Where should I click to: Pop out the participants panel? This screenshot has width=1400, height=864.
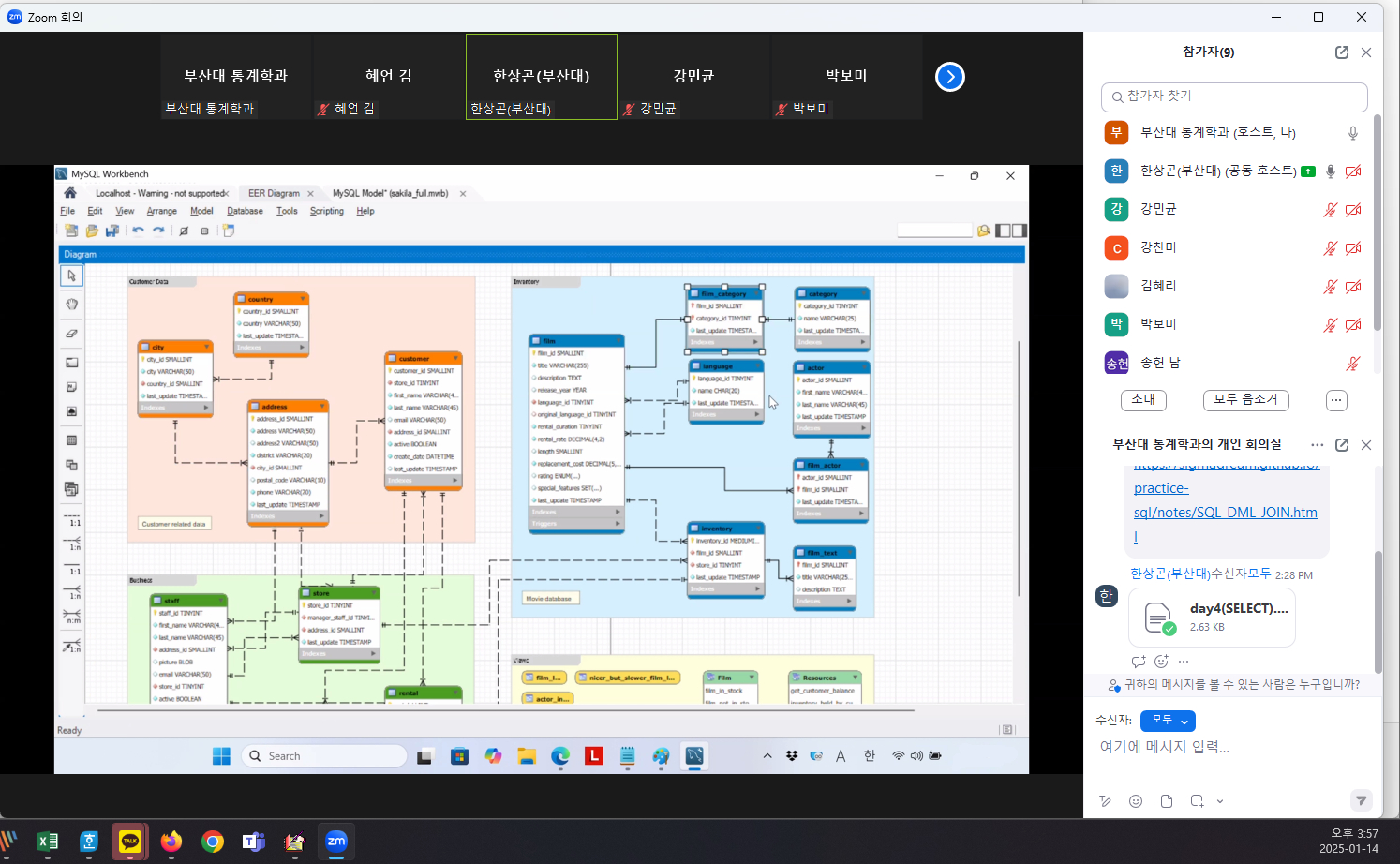(1341, 52)
